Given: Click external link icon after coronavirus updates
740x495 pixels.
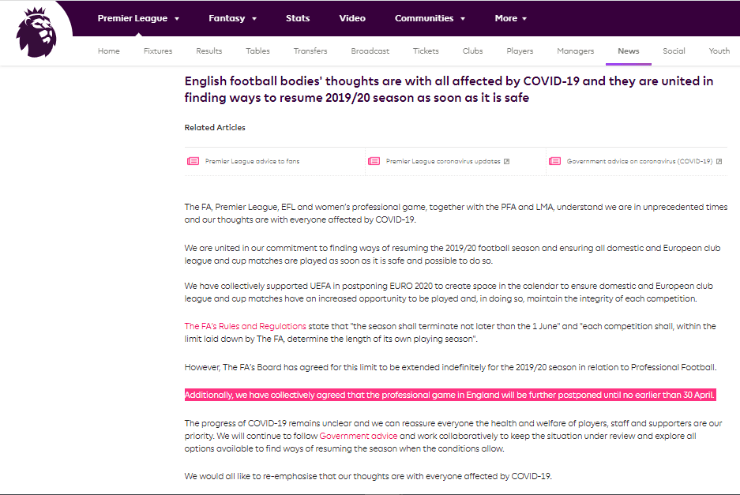Looking at the screenshot, I should 506,160.
